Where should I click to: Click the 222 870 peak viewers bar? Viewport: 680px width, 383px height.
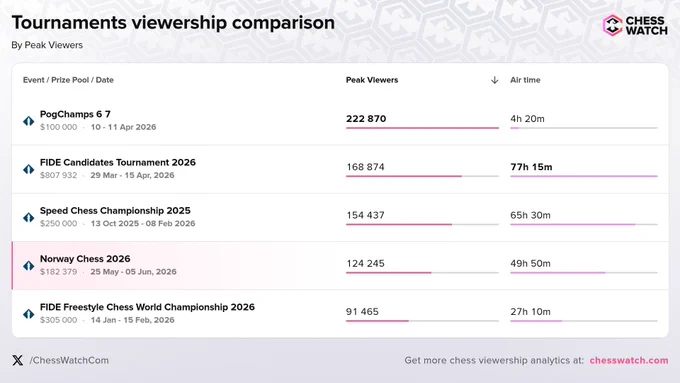coord(422,128)
